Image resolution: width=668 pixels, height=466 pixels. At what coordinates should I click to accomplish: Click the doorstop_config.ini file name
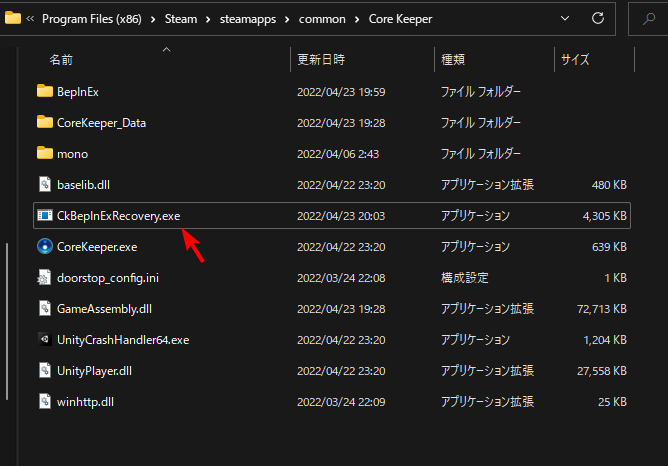pos(108,278)
